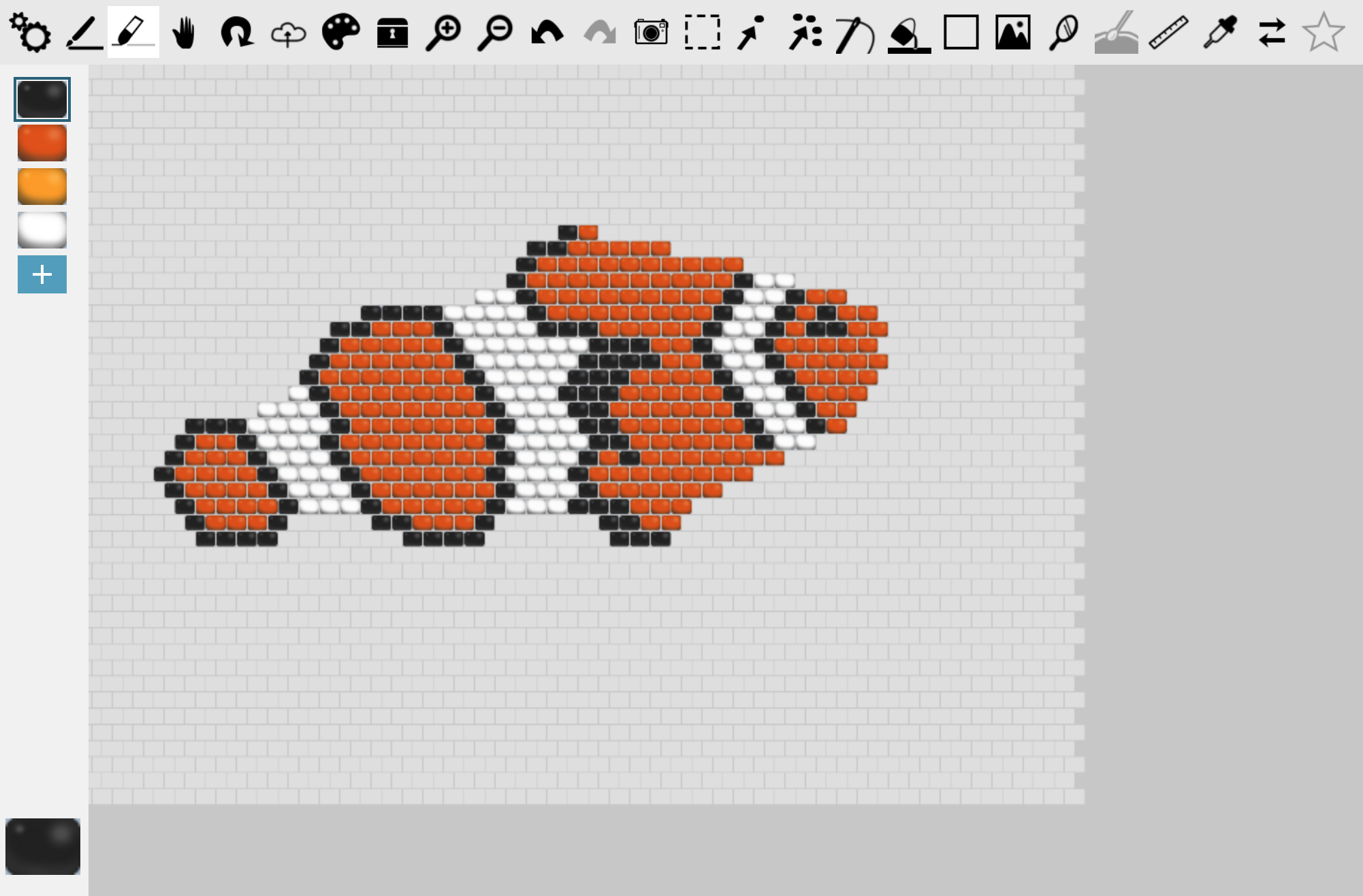Click the needle eye loop icon
The width and height of the screenshot is (1363, 896).
point(1063,33)
